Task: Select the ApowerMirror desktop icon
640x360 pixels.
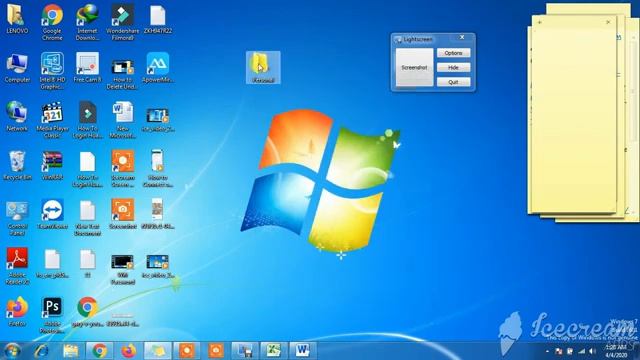Action: pyautogui.click(x=158, y=68)
